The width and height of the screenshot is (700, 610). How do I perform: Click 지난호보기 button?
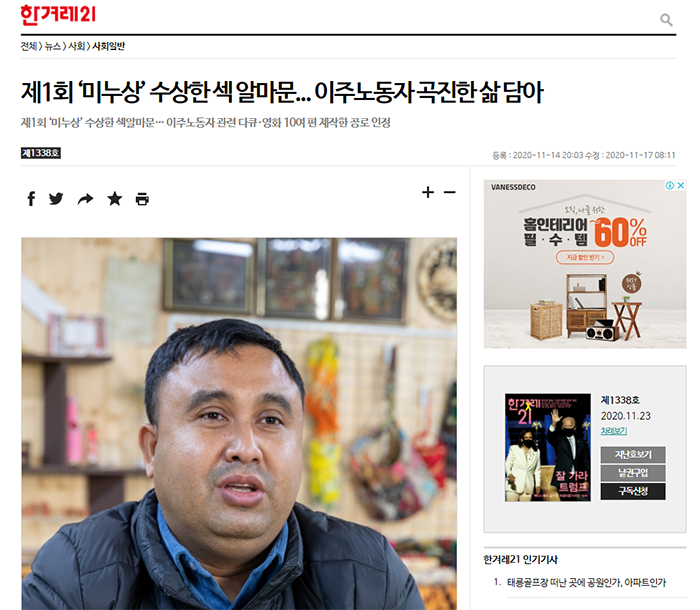(x=633, y=455)
